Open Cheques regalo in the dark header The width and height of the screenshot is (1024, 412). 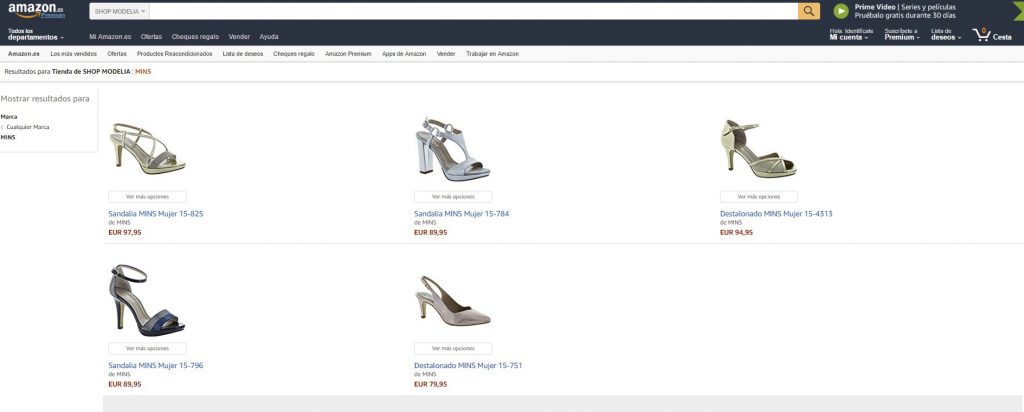(x=195, y=37)
